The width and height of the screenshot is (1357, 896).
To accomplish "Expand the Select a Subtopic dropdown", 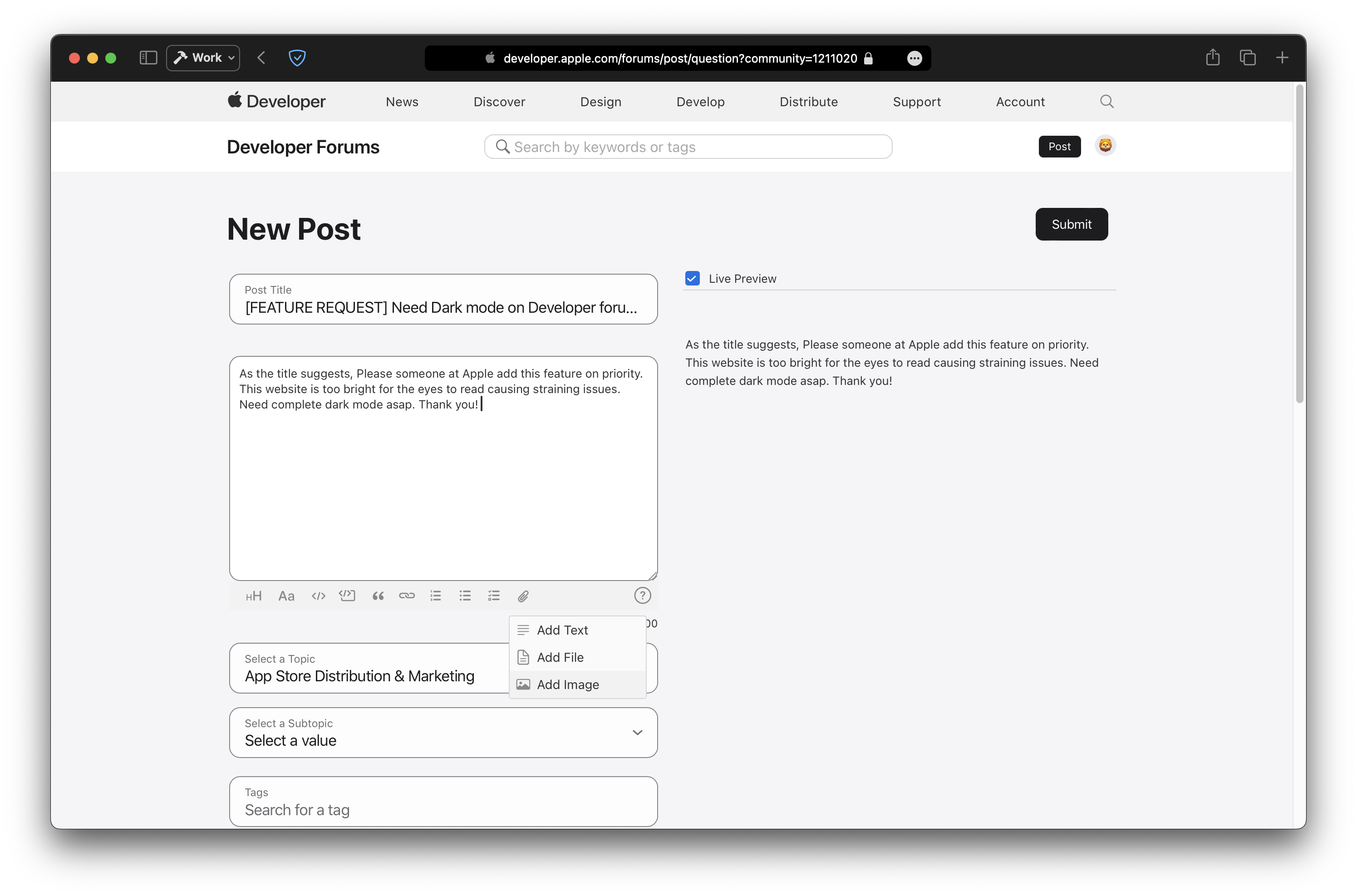I will 443,733.
